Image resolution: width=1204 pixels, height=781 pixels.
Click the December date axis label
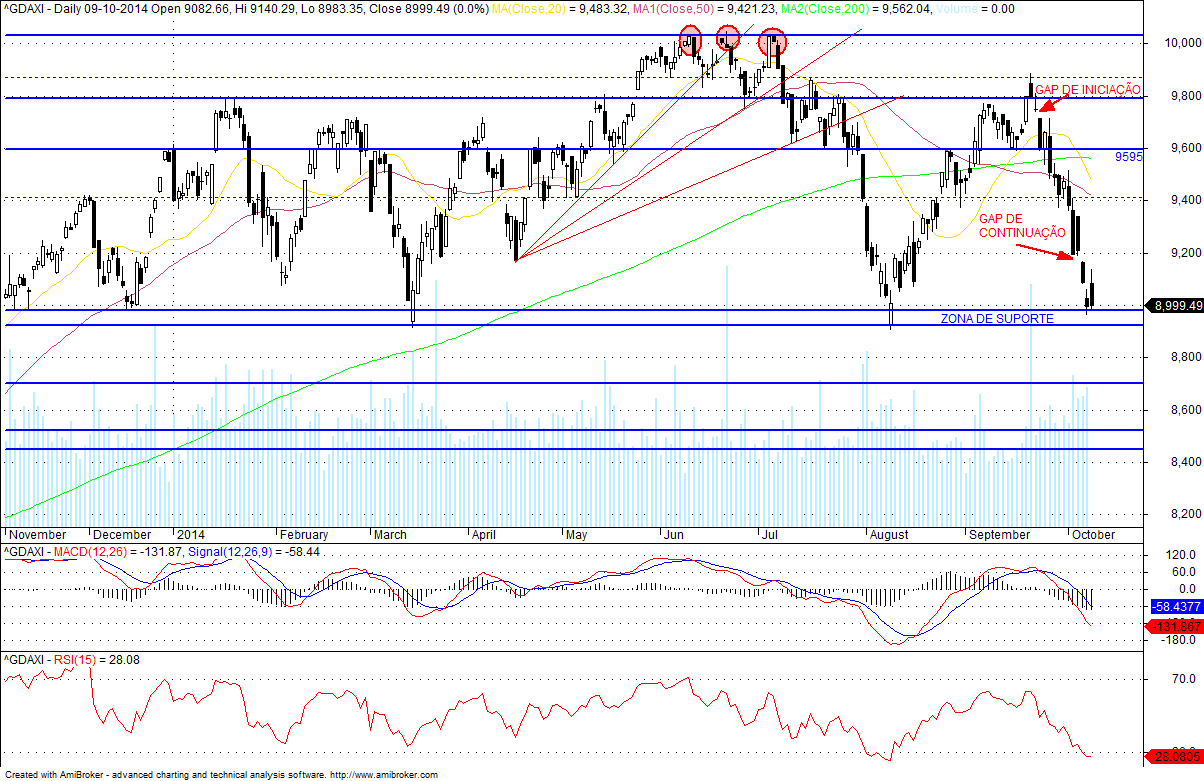[x=122, y=535]
